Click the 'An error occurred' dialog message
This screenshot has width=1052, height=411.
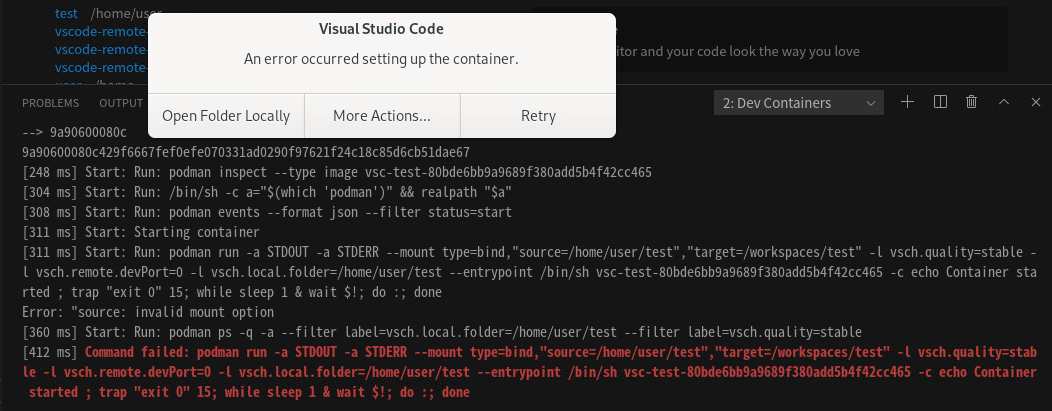pyautogui.click(x=381, y=59)
